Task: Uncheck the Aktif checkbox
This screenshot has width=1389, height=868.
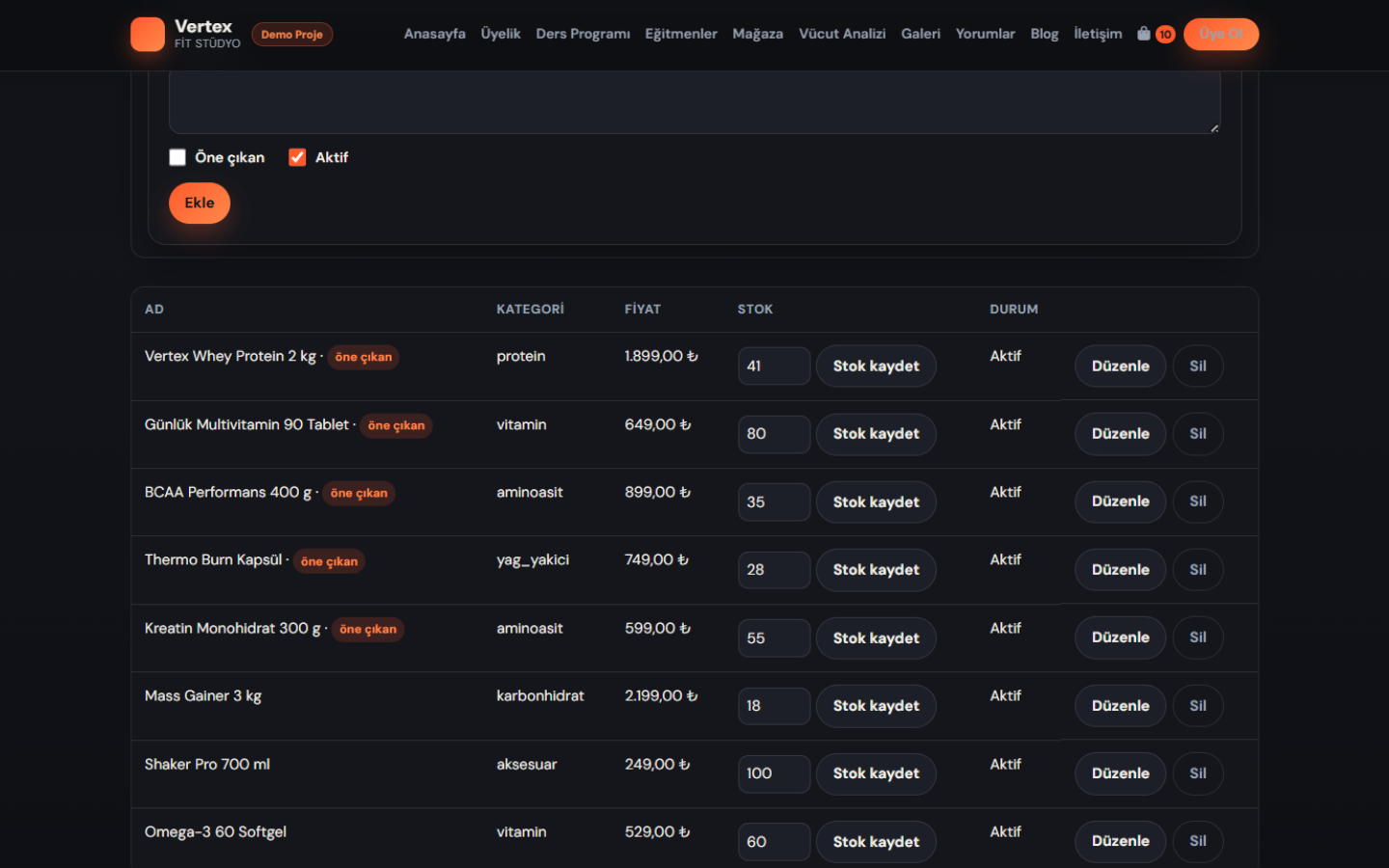Action: pyautogui.click(x=297, y=157)
